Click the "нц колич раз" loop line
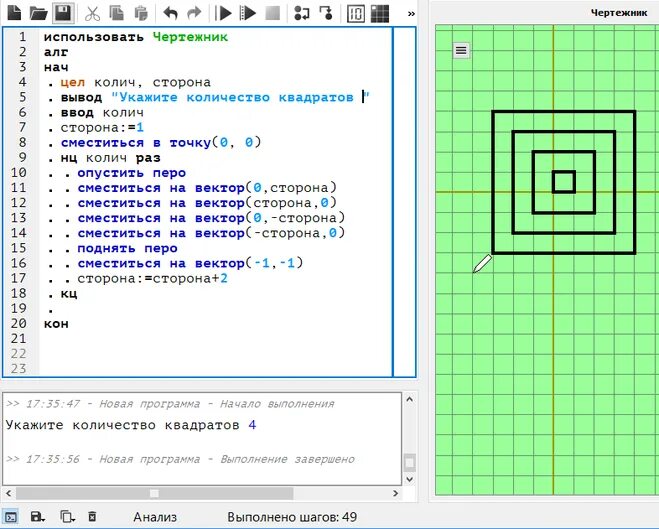 point(111,158)
